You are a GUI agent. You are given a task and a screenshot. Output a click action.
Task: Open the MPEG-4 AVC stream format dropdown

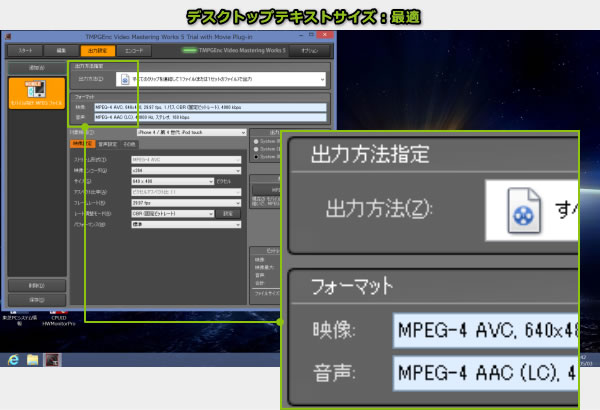pos(186,160)
